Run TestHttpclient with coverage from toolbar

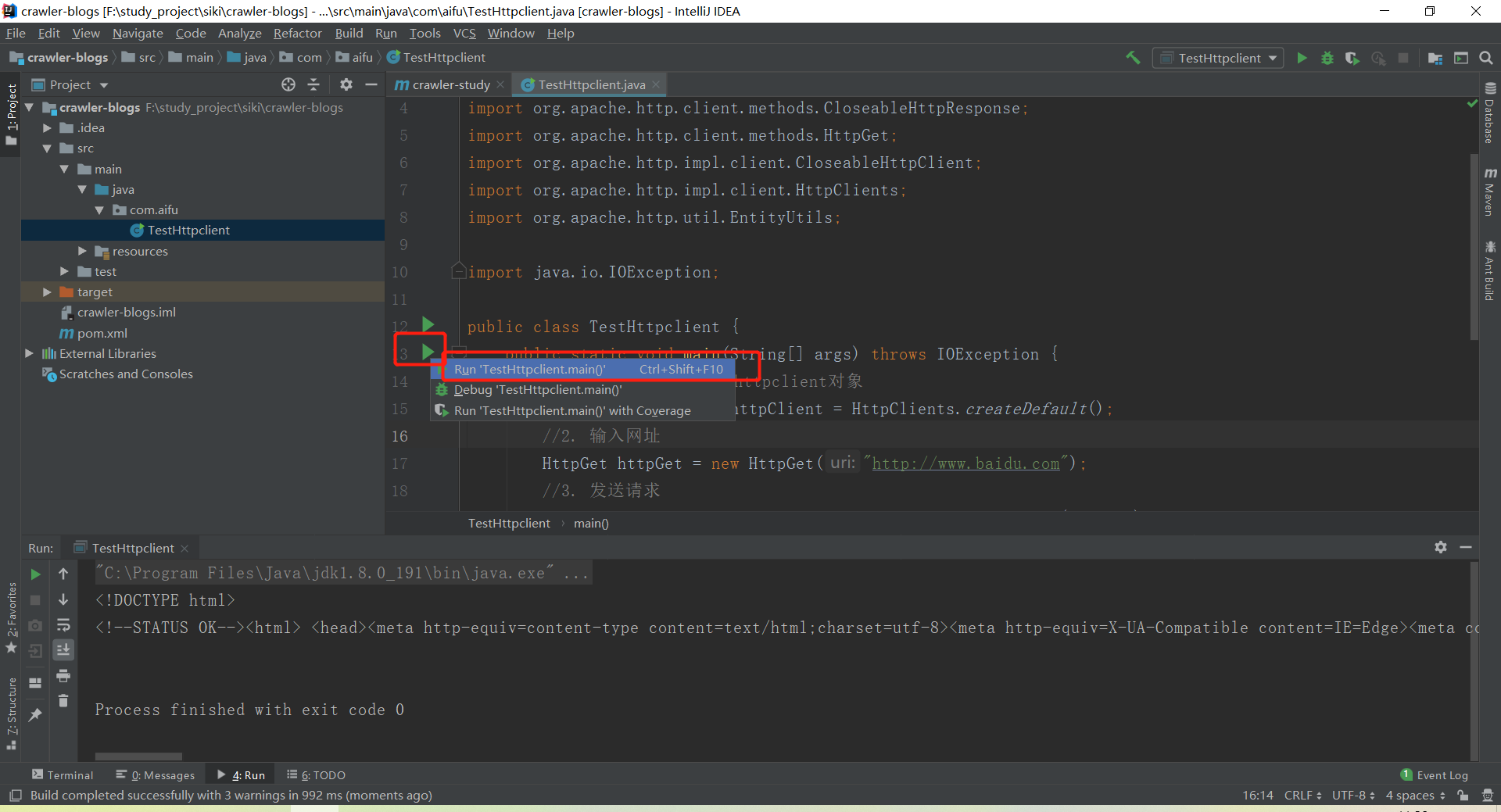coord(1352,58)
